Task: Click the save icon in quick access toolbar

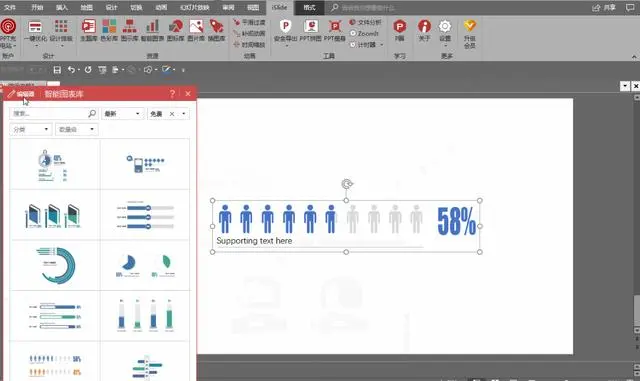Action: coord(57,70)
